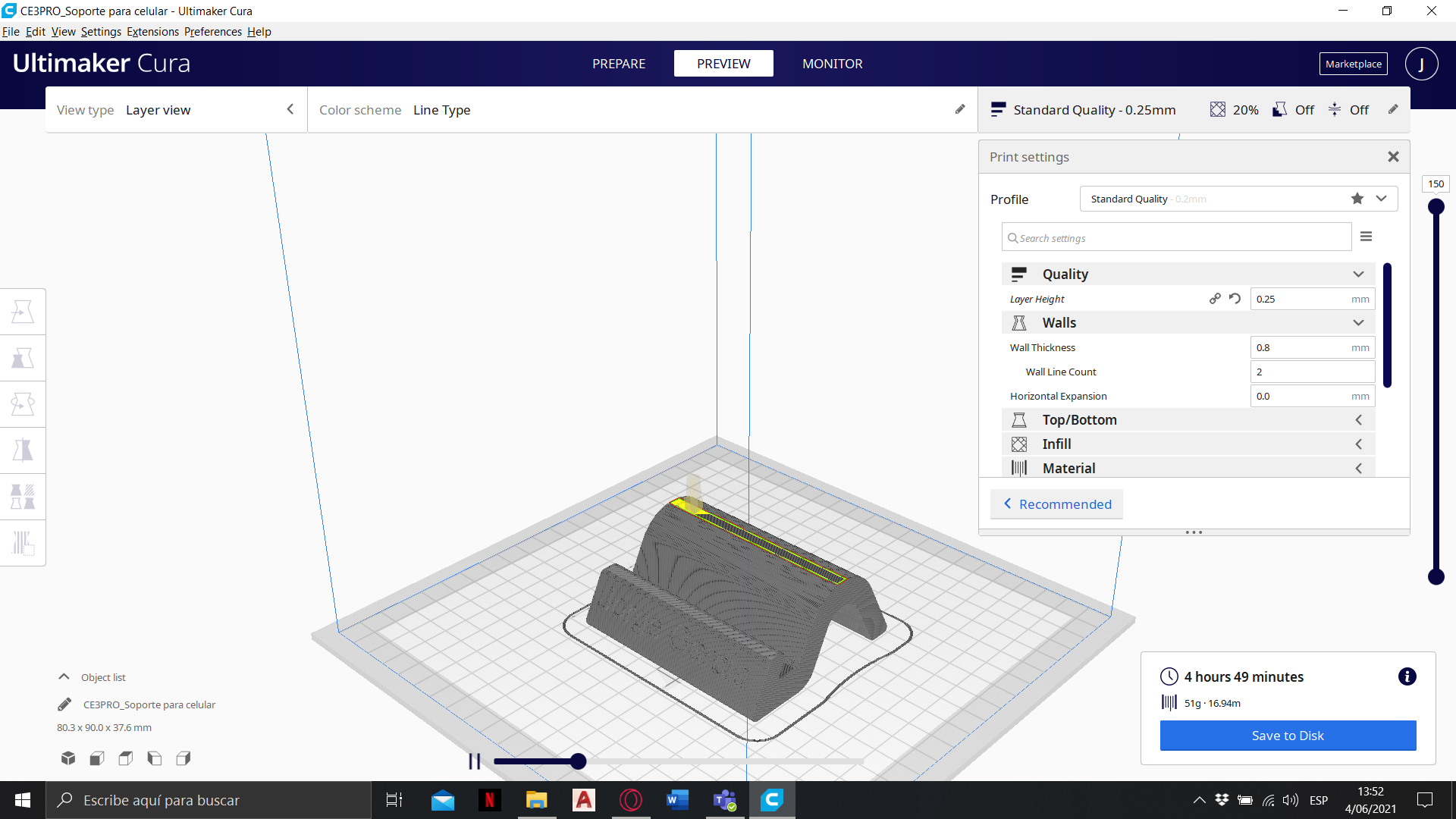Select the Support Blocker tool

point(23,543)
